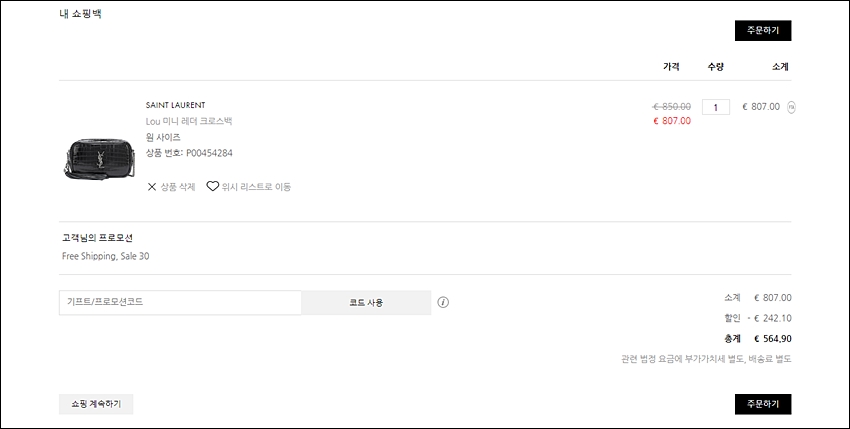Click the X delete icon for the product

[152, 187]
